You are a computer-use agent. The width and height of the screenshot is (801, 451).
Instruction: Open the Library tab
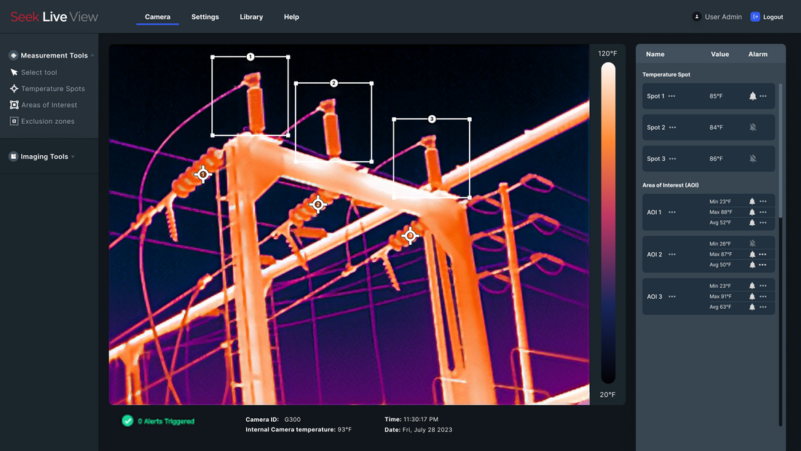point(251,17)
